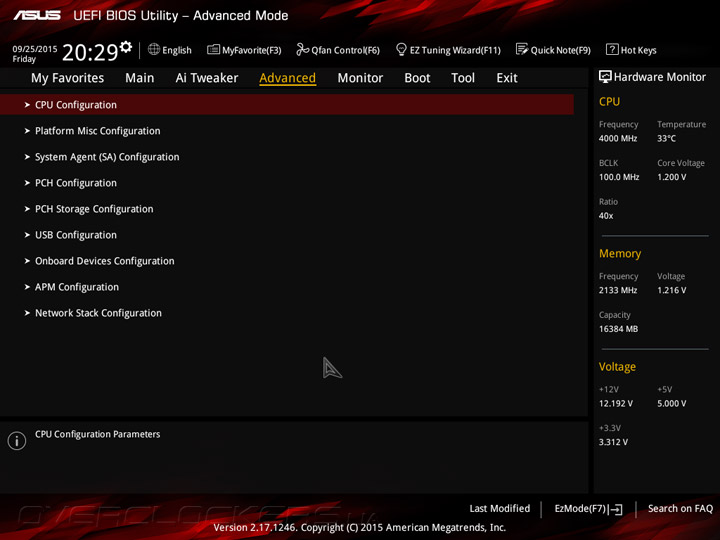Open the Ai Tweaker tab
The image size is (720, 540).
coord(207,78)
